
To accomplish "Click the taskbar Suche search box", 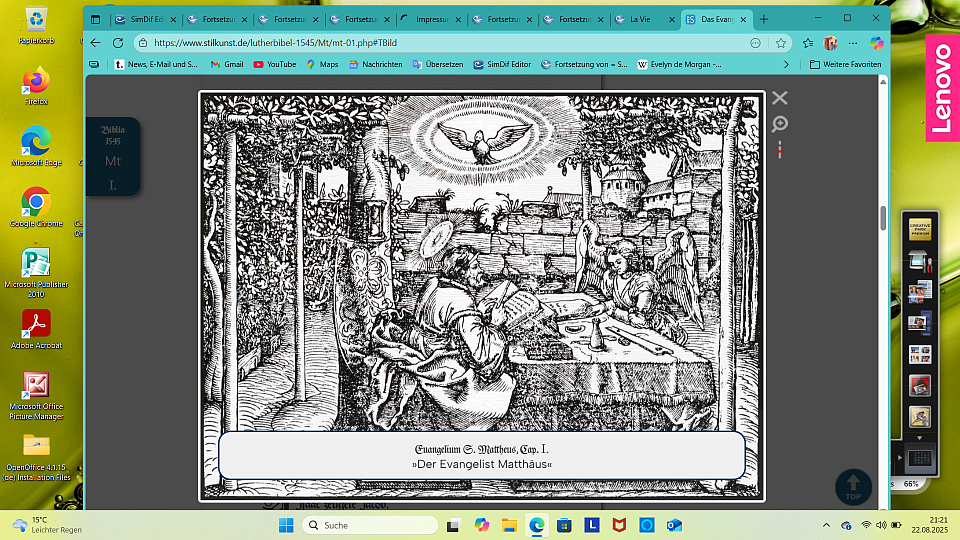I will (370, 525).
